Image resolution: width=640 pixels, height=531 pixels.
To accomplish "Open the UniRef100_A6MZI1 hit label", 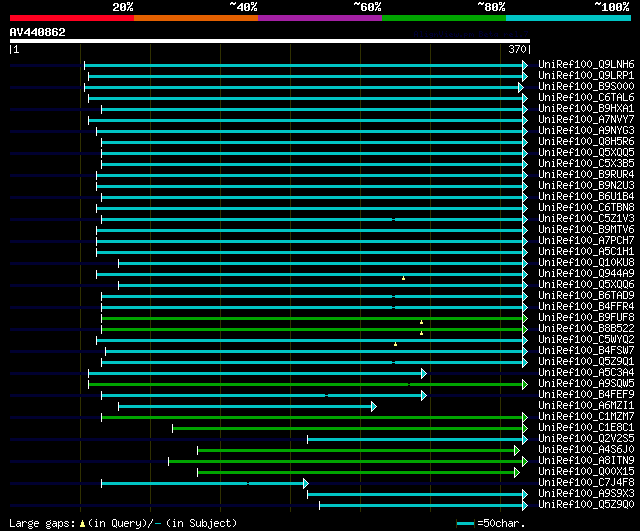I will tap(586, 406).
